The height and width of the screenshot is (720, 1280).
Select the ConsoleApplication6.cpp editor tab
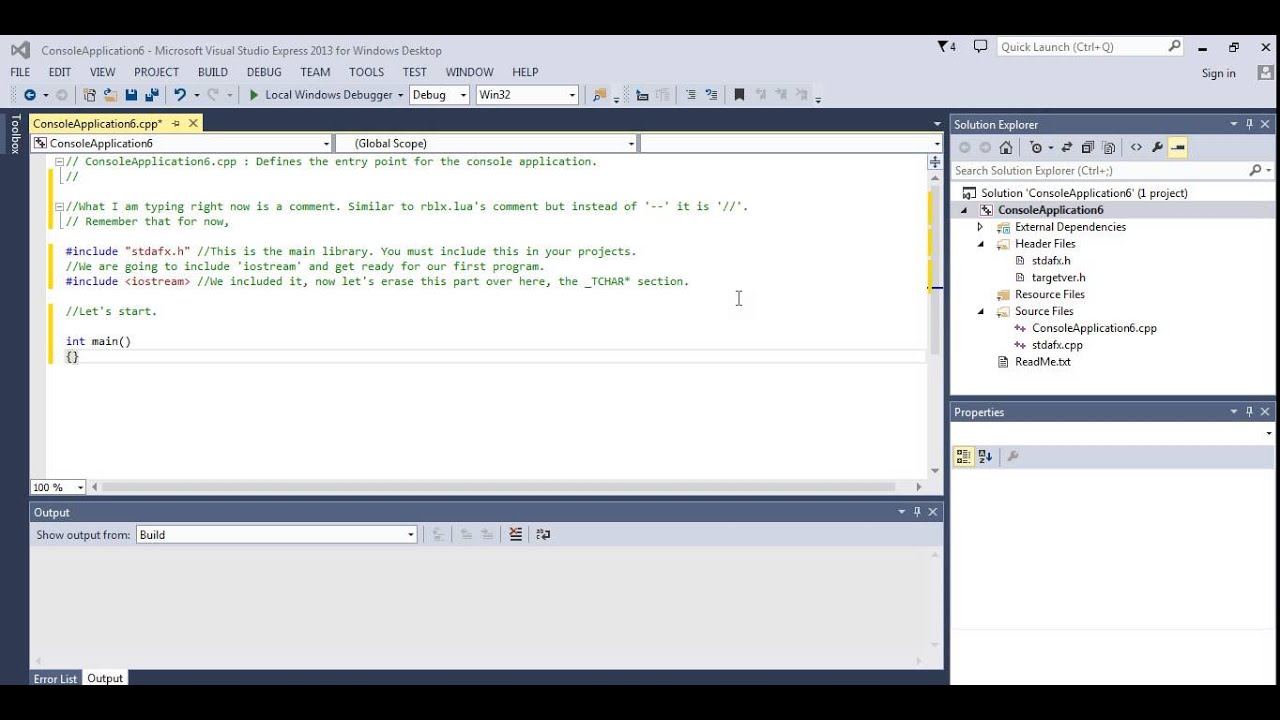point(97,124)
